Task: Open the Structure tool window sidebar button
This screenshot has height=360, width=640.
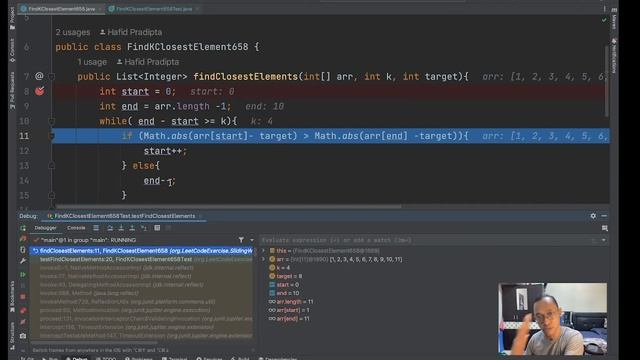Action: 12,336
